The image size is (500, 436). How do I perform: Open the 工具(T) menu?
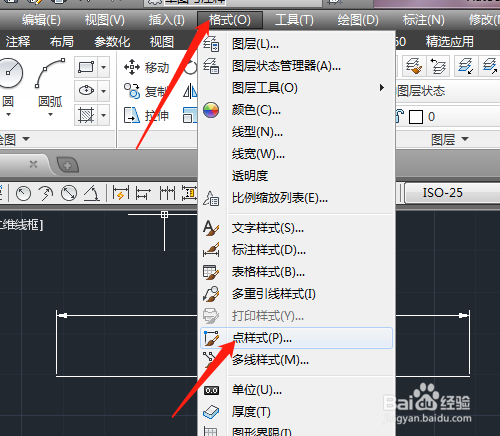[x=294, y=20]
